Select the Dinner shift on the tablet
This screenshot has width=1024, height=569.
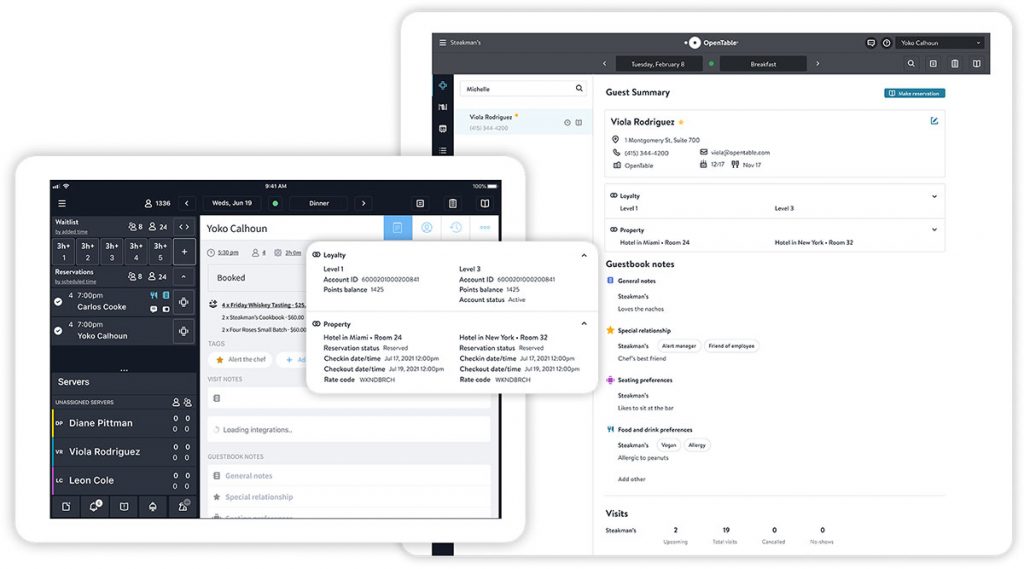[319, 203]
